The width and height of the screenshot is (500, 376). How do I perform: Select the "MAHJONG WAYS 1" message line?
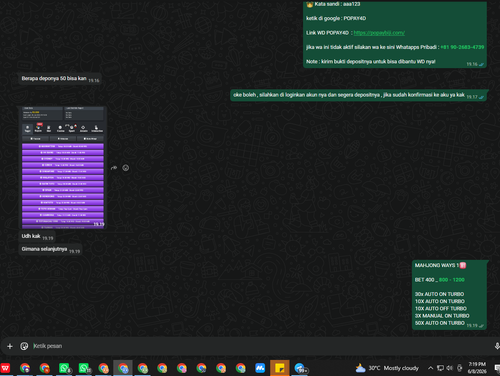(x=440, y=265)
